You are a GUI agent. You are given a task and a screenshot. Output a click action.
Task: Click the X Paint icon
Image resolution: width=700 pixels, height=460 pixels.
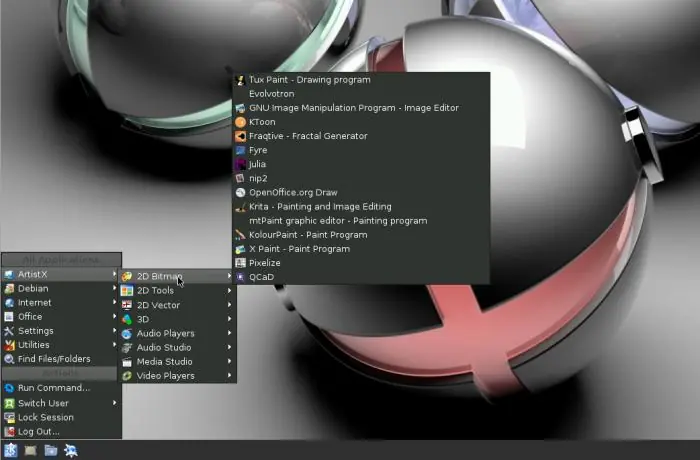240,249
